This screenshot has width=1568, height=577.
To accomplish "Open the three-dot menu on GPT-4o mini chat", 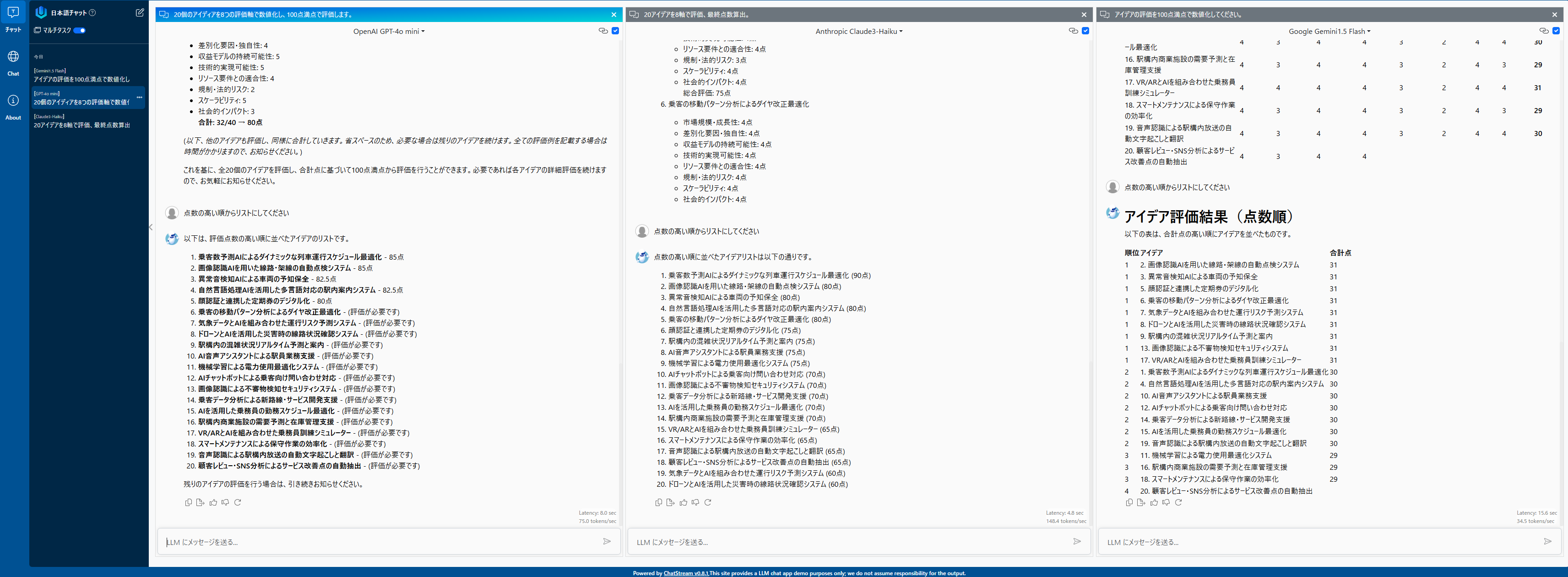I will [x=139, y=98].
